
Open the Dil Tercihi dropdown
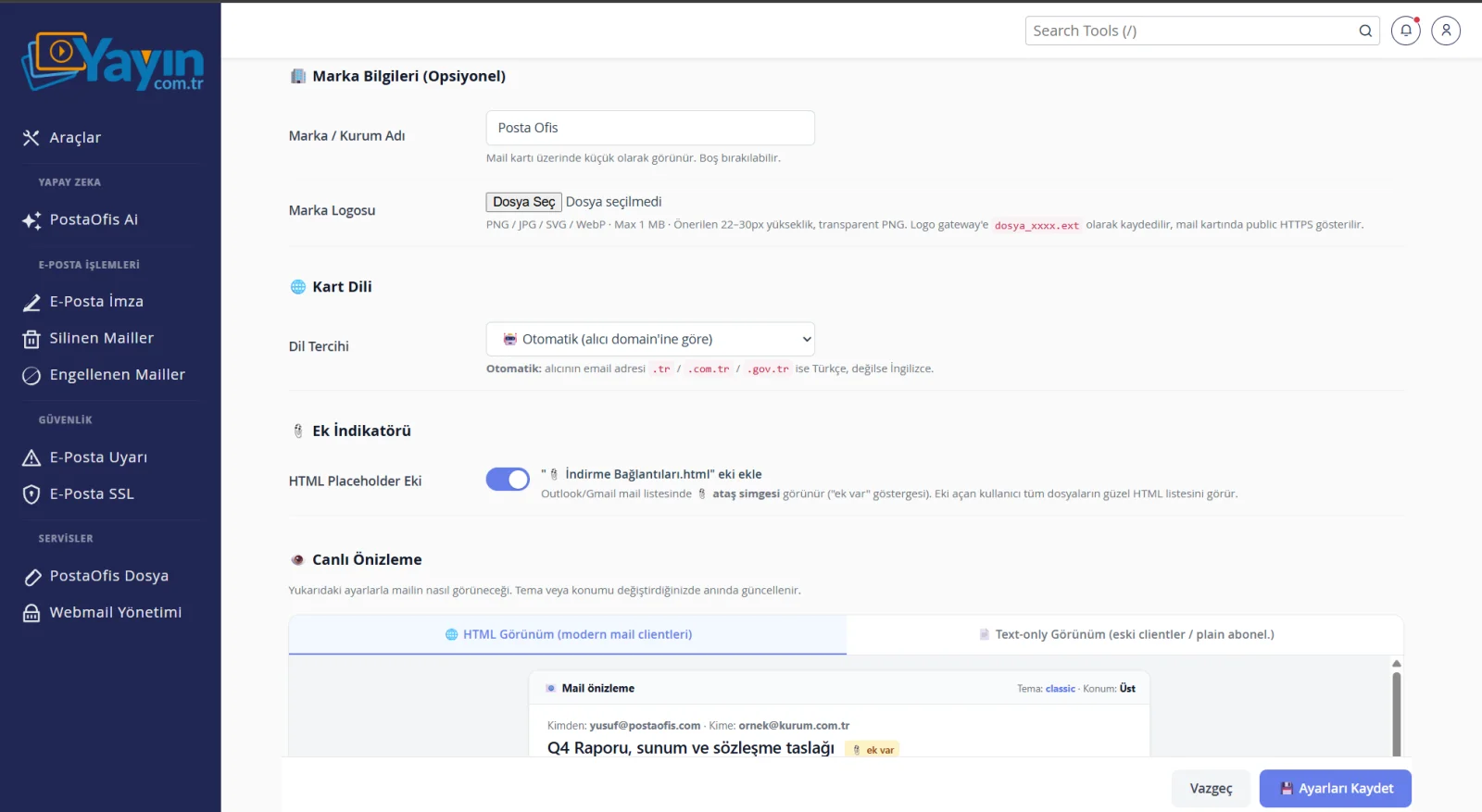(x=650, y=339)
